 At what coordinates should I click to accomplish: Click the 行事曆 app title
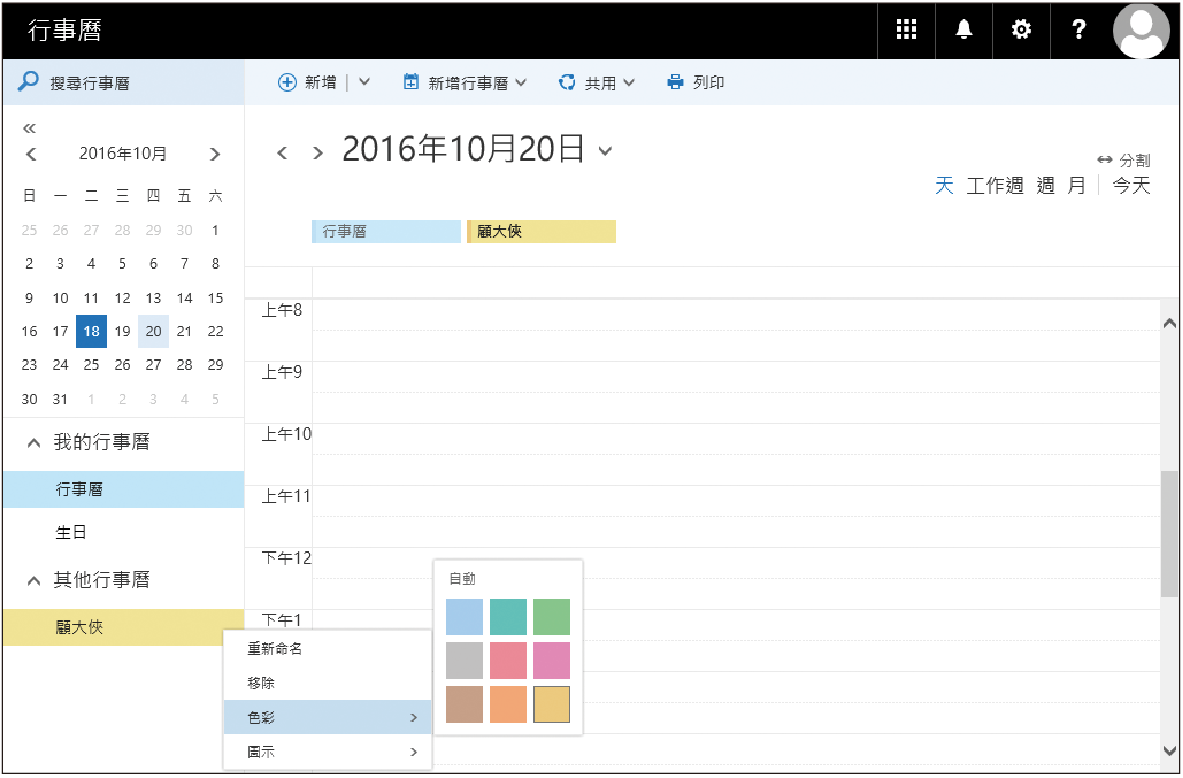point(65,31)
